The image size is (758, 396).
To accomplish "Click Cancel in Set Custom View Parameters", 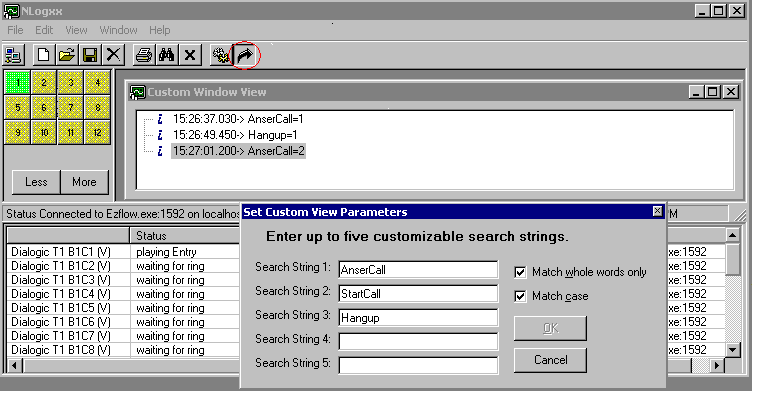I will tap(551, 360).
